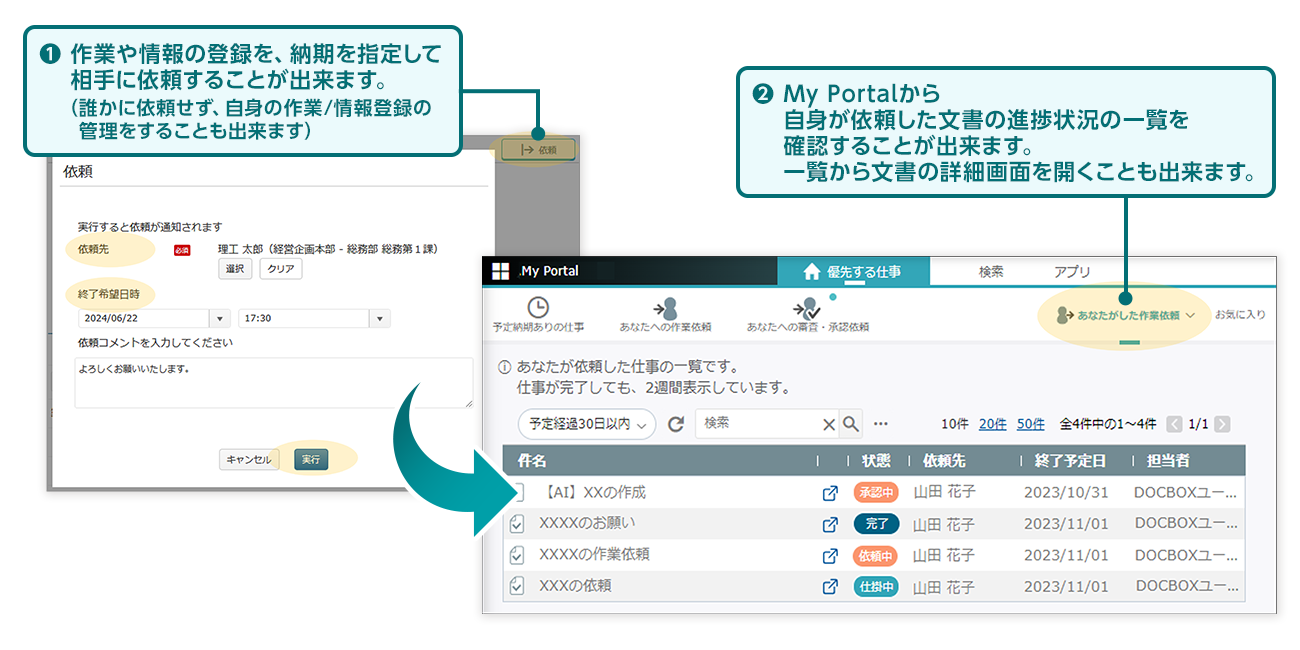The width and height of the screenshot is (1300, 650).
Task: Refresh the task list
Action: pos(676,423)
